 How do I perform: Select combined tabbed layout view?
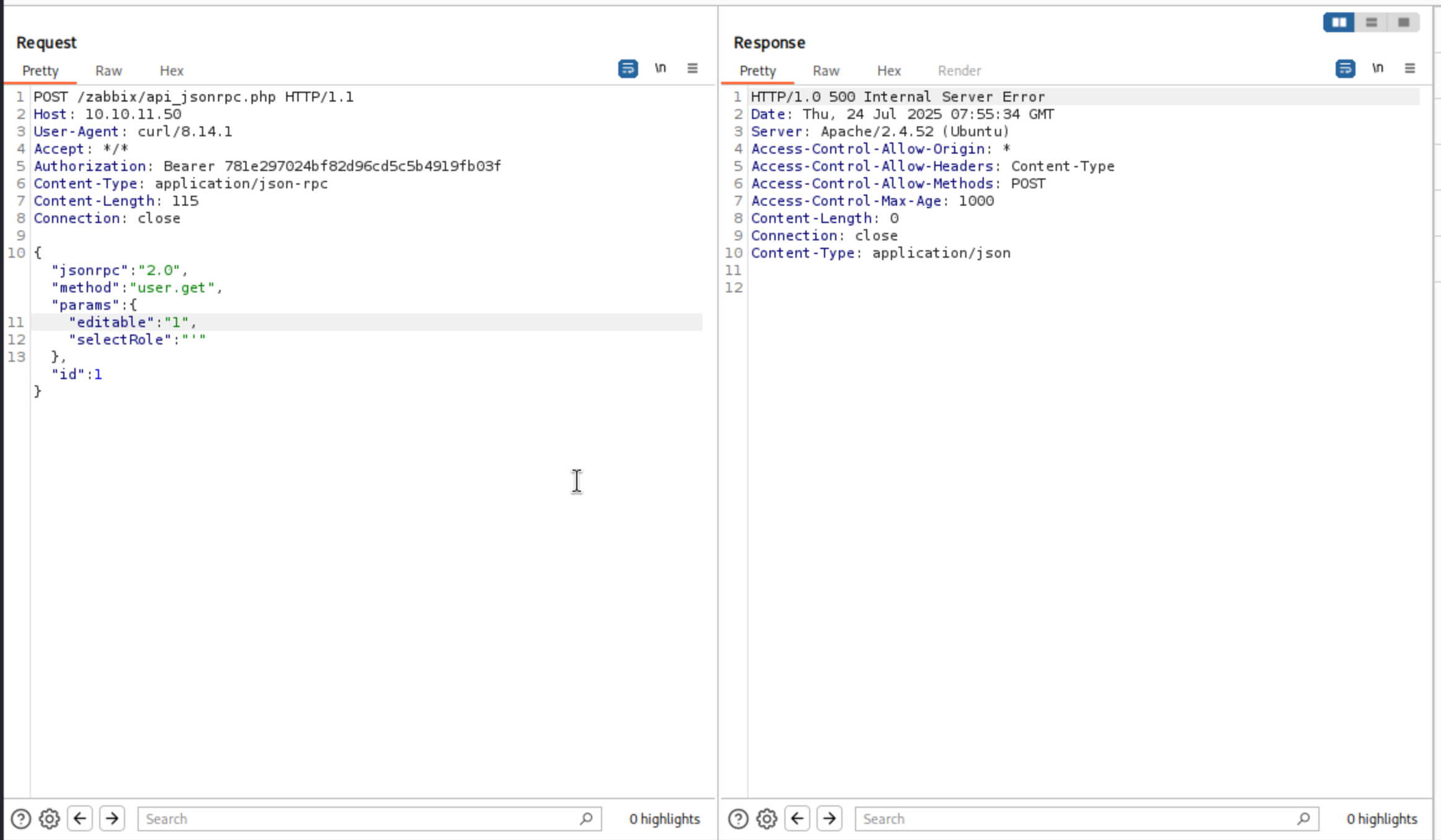pyautogui.click(x=1404, y=22)
